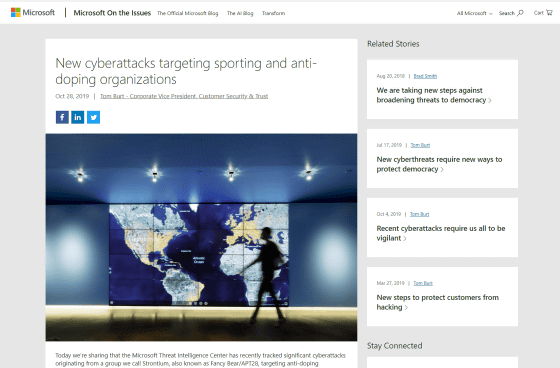Open 'New steps to protect customers' story
The width and height of the screenshot is (560, 368).
click(438, 302)
